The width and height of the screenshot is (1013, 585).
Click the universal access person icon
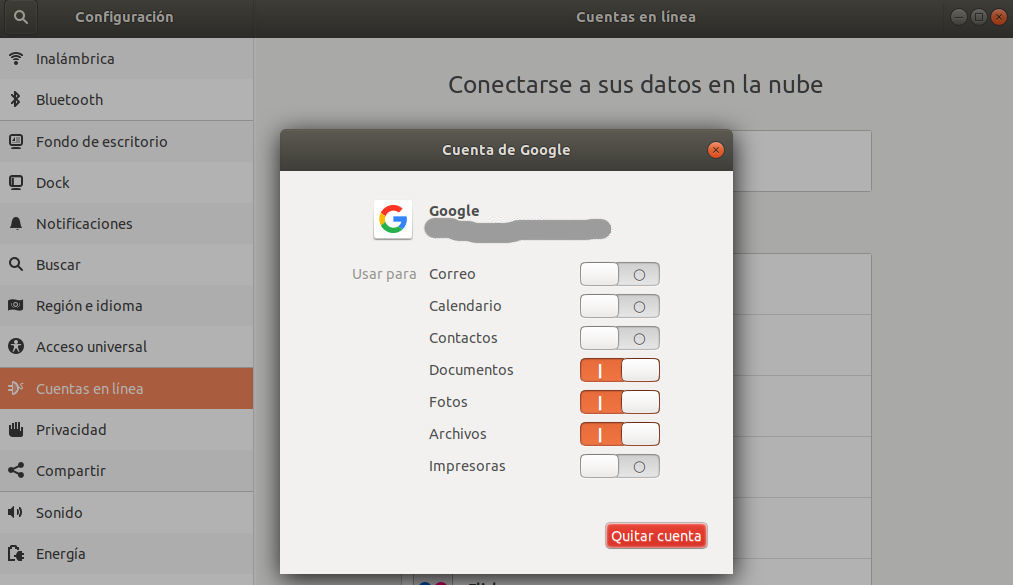pyautogui.click(x=16, y=347)
